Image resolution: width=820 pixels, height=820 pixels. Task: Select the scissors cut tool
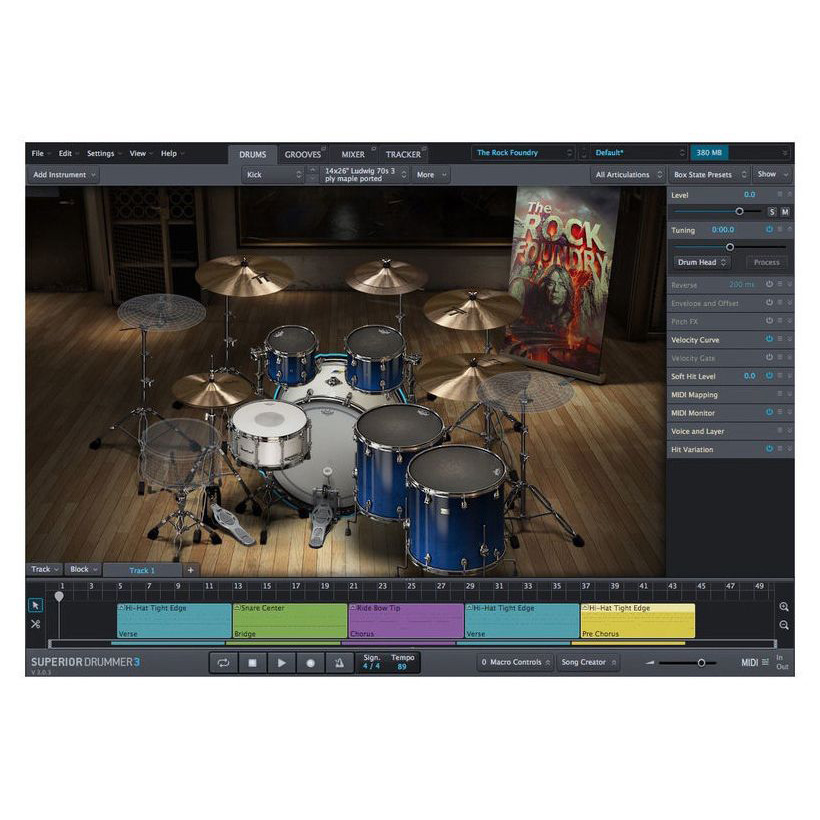pyautogui.click(x=36, y=624)
